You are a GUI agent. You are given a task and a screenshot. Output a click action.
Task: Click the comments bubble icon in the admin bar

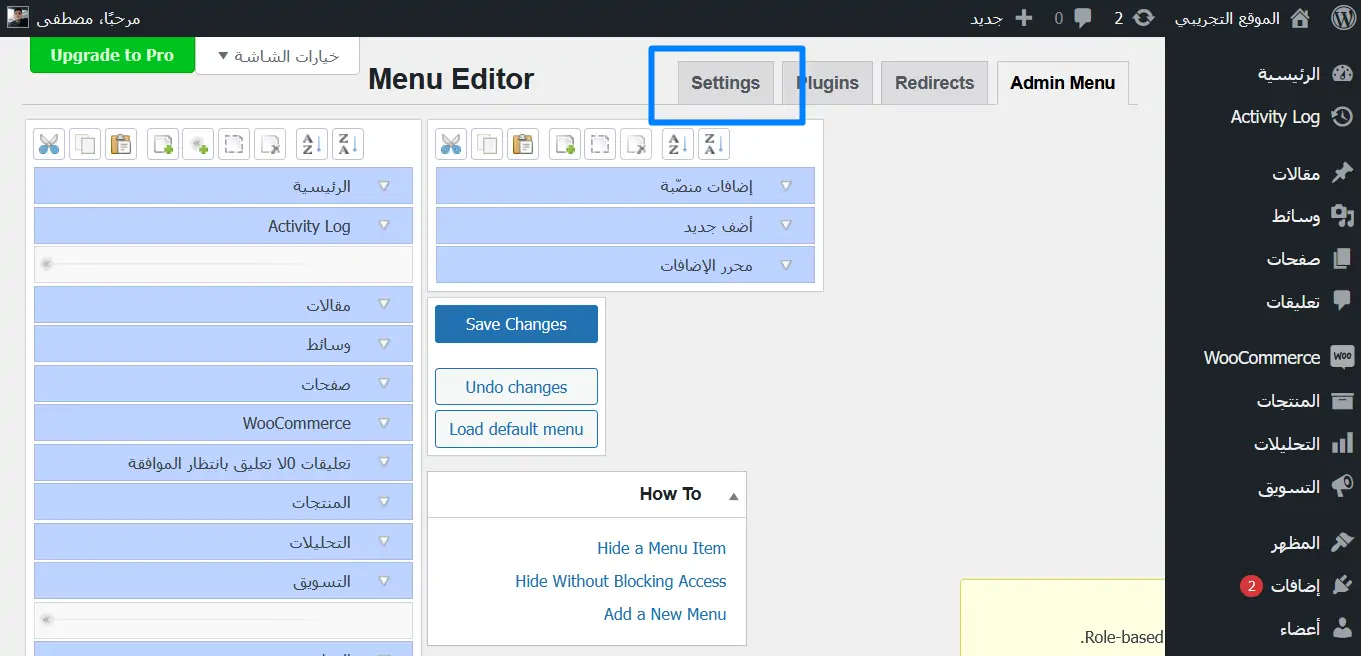pos(1083,18)
